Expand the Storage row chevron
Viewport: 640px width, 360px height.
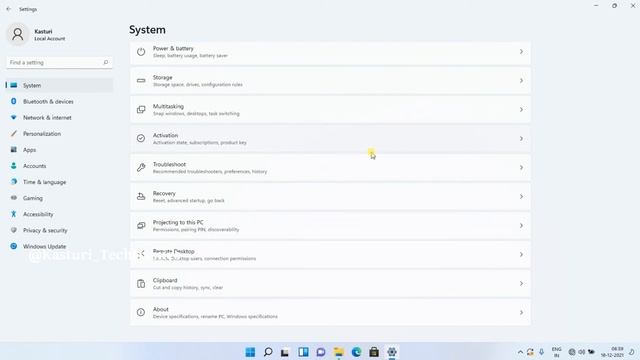click(x=521, y=81)
